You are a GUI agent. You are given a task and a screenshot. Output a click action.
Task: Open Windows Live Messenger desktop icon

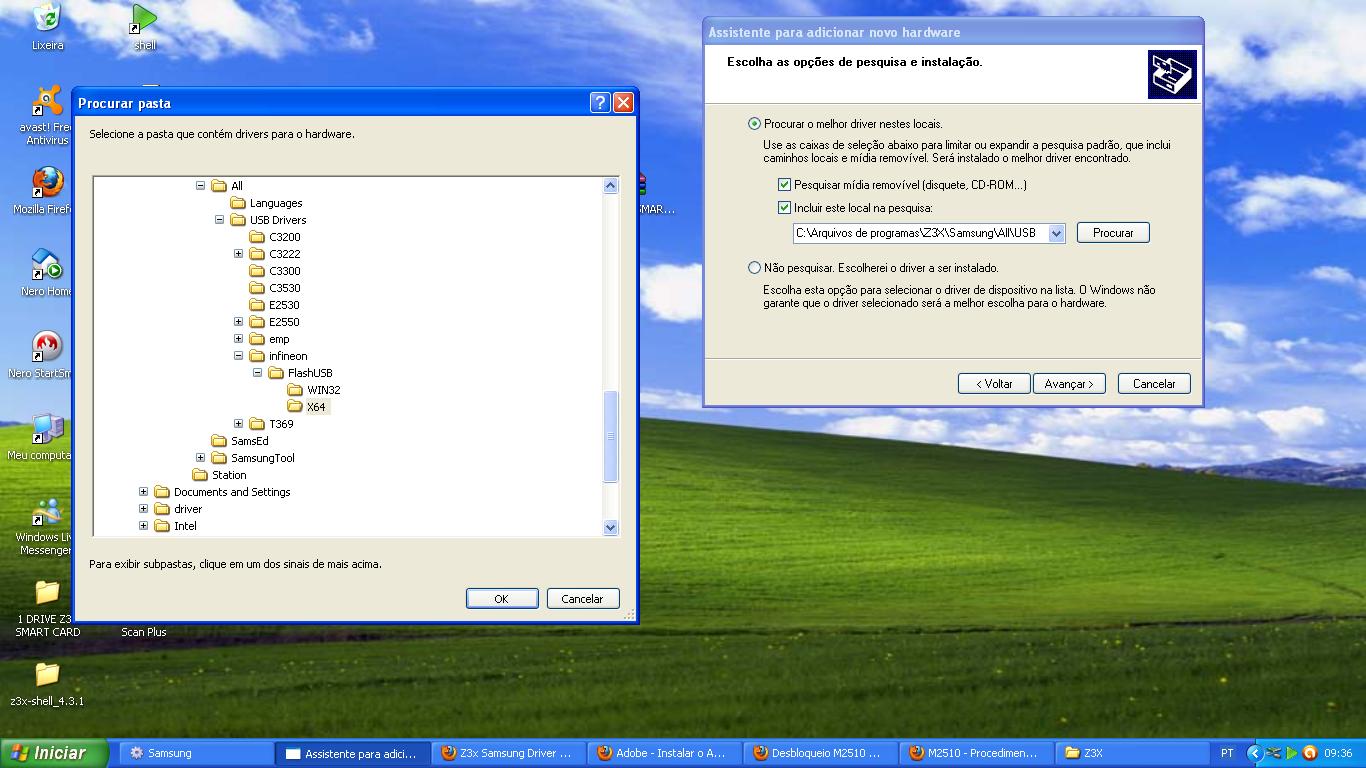[47, 512]
